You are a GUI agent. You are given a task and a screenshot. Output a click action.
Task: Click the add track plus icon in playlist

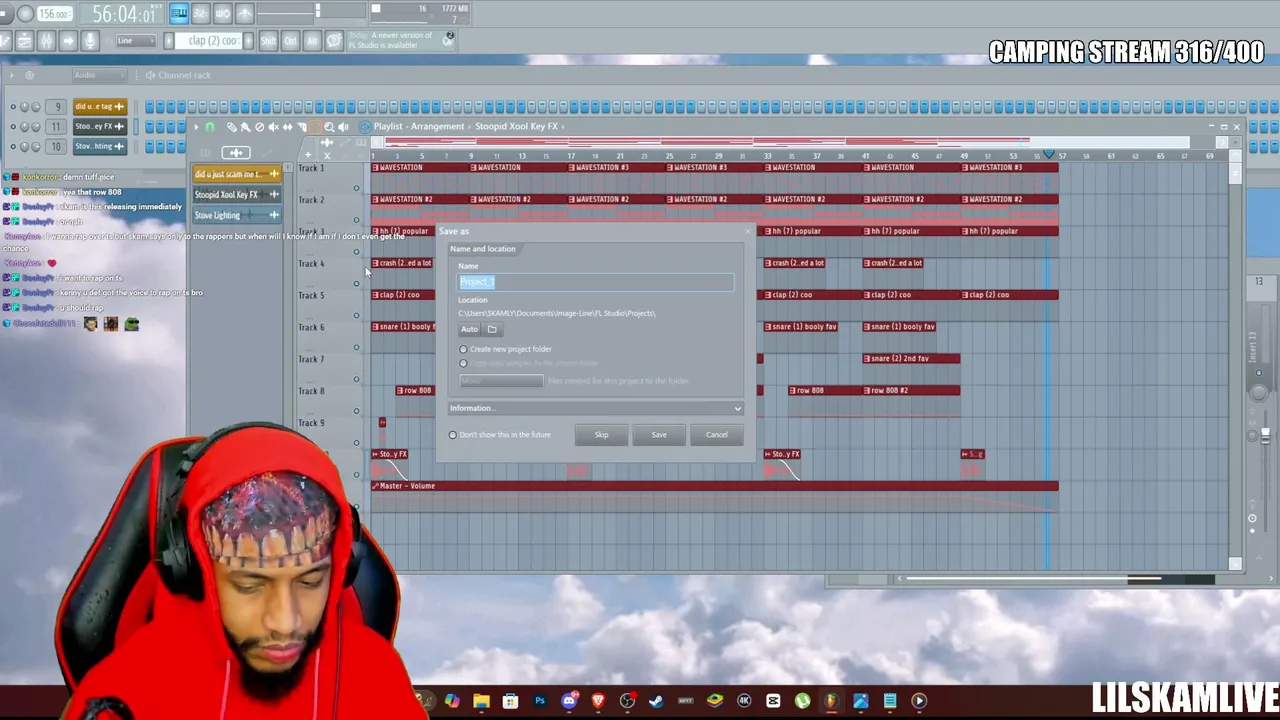tap(308, 155)
